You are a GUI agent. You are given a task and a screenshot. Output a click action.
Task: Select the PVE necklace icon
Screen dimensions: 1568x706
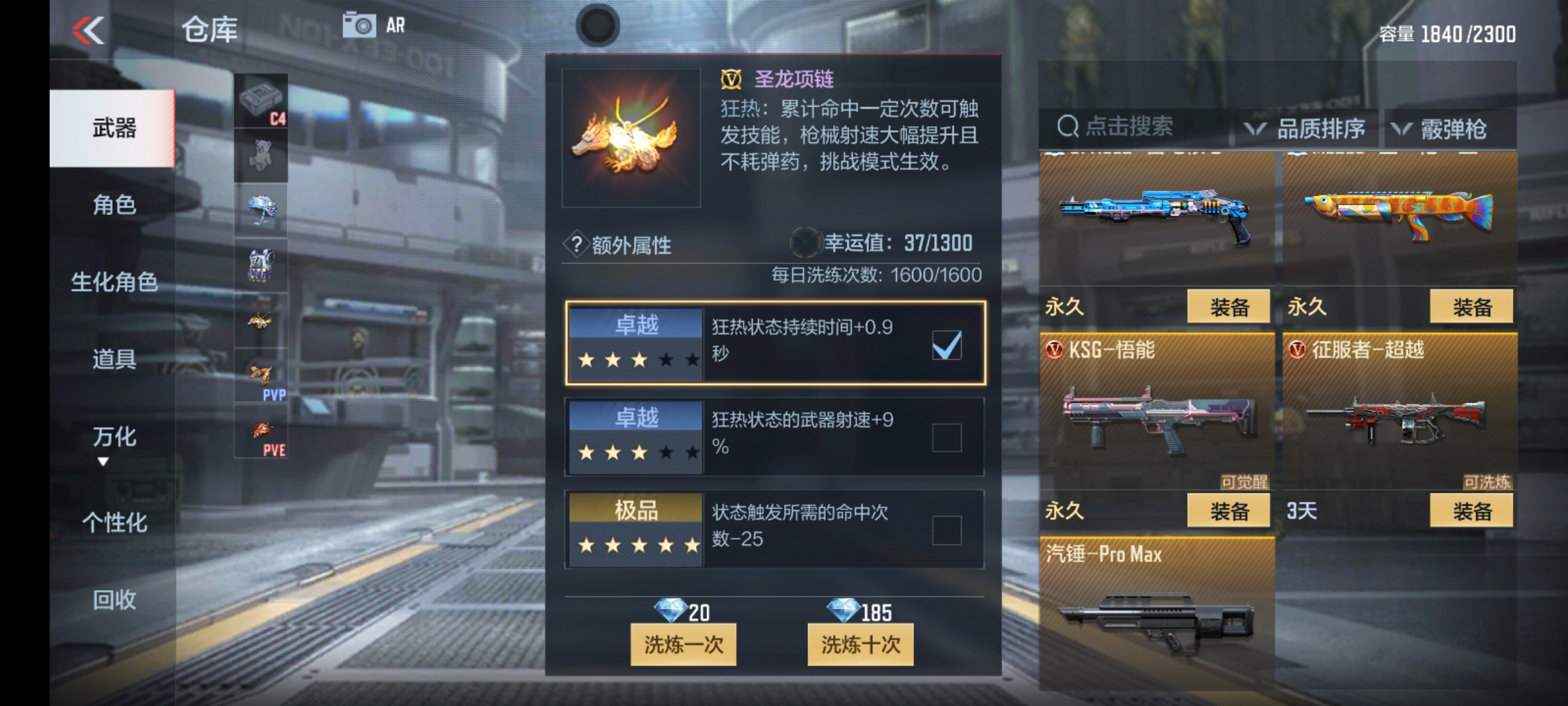261,431
